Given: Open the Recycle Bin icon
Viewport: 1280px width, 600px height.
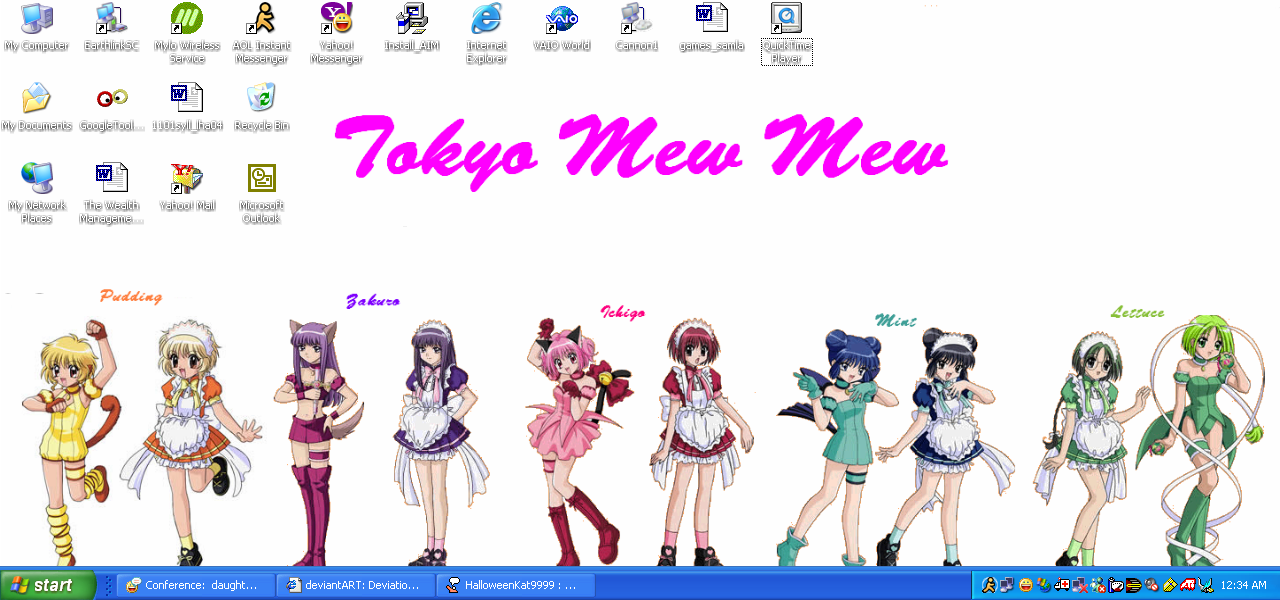Looking at the screenshot, I should click(262, 108).
